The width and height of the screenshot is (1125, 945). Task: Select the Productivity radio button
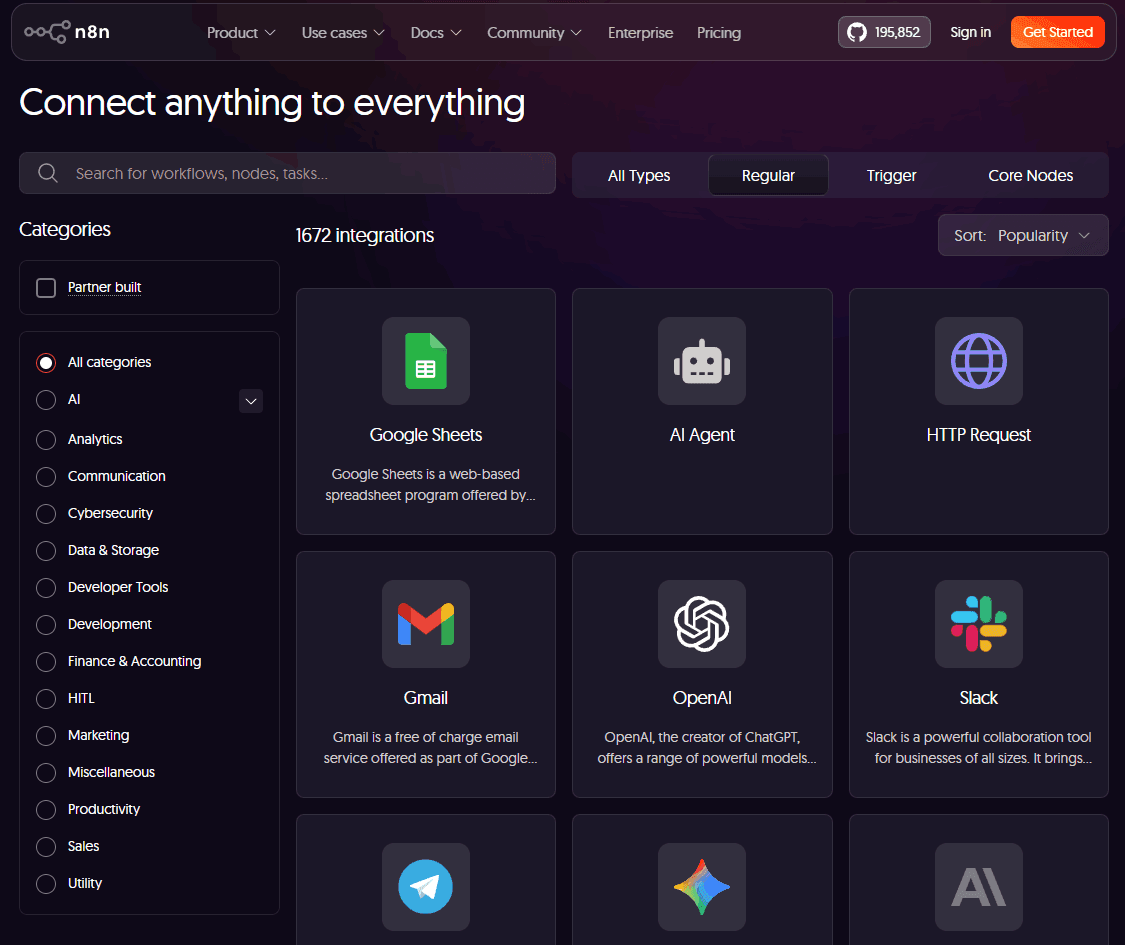[x=46, y=809]
